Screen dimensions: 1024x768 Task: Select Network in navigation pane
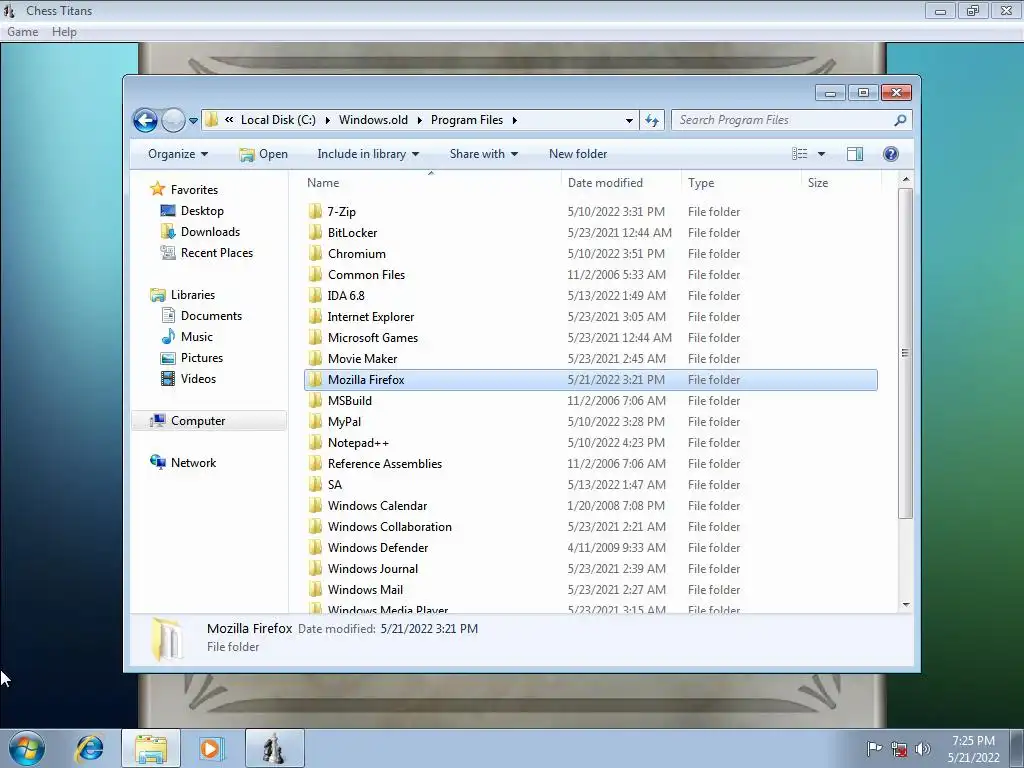[193, 462]
